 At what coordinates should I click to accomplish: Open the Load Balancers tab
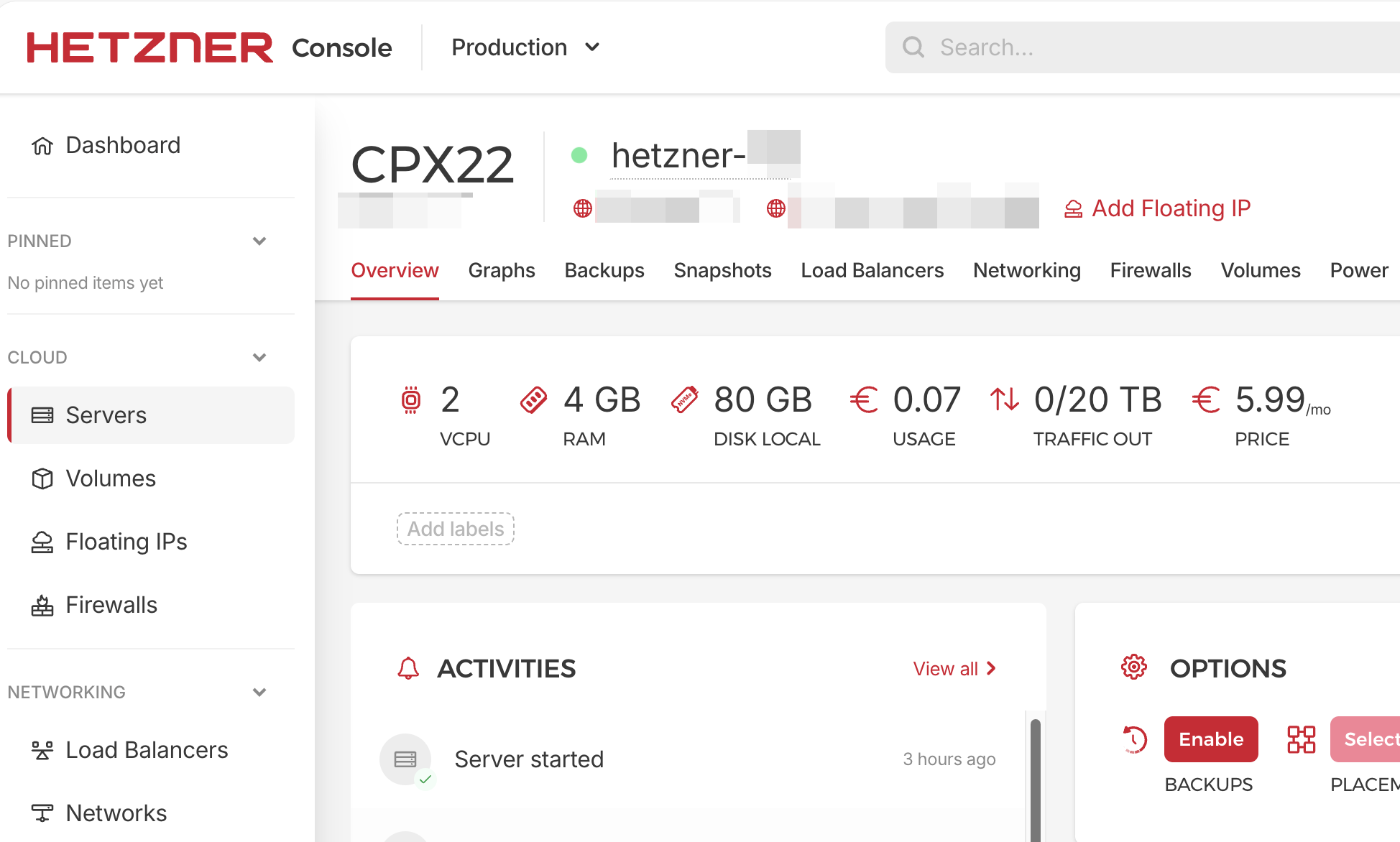click(872, 270)
